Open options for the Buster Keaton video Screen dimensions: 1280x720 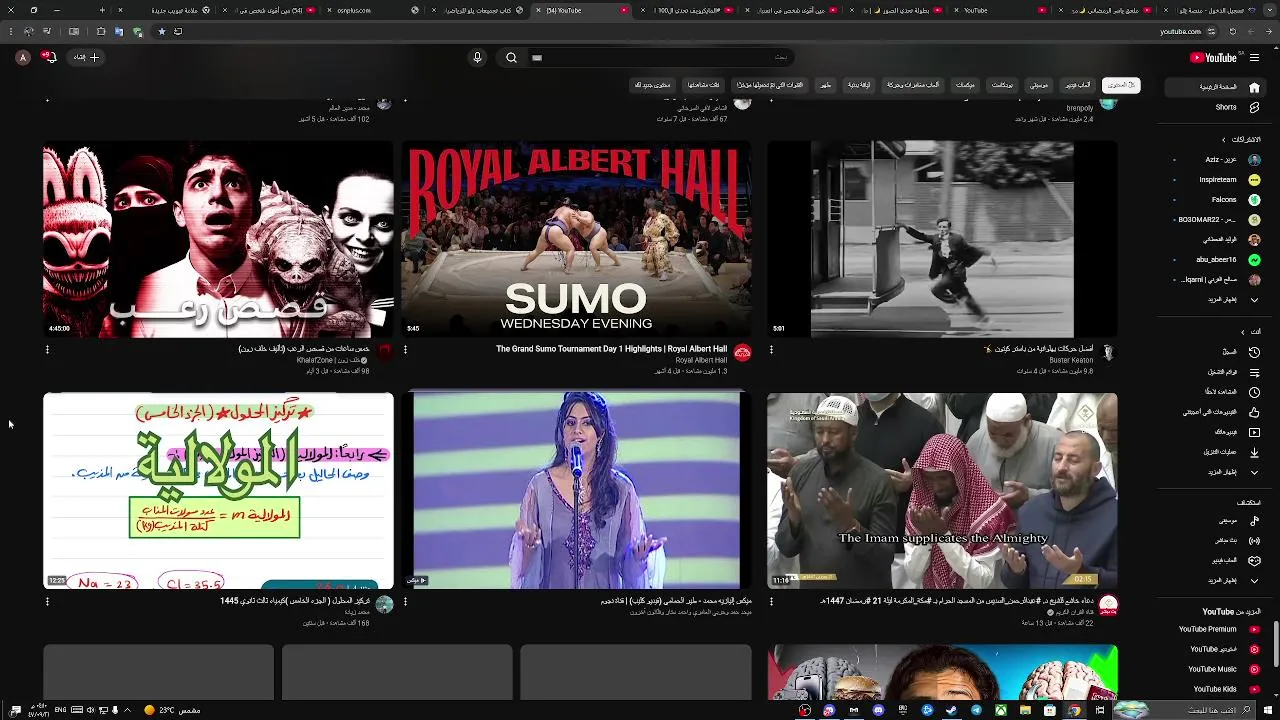pyautogui.click(x=771, y=350)
